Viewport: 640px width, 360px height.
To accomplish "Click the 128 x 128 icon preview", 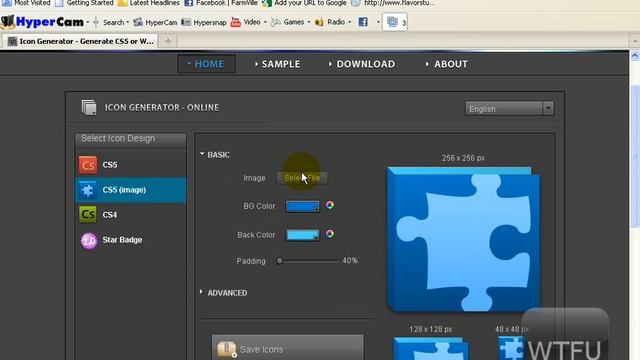I will point(431,348).
